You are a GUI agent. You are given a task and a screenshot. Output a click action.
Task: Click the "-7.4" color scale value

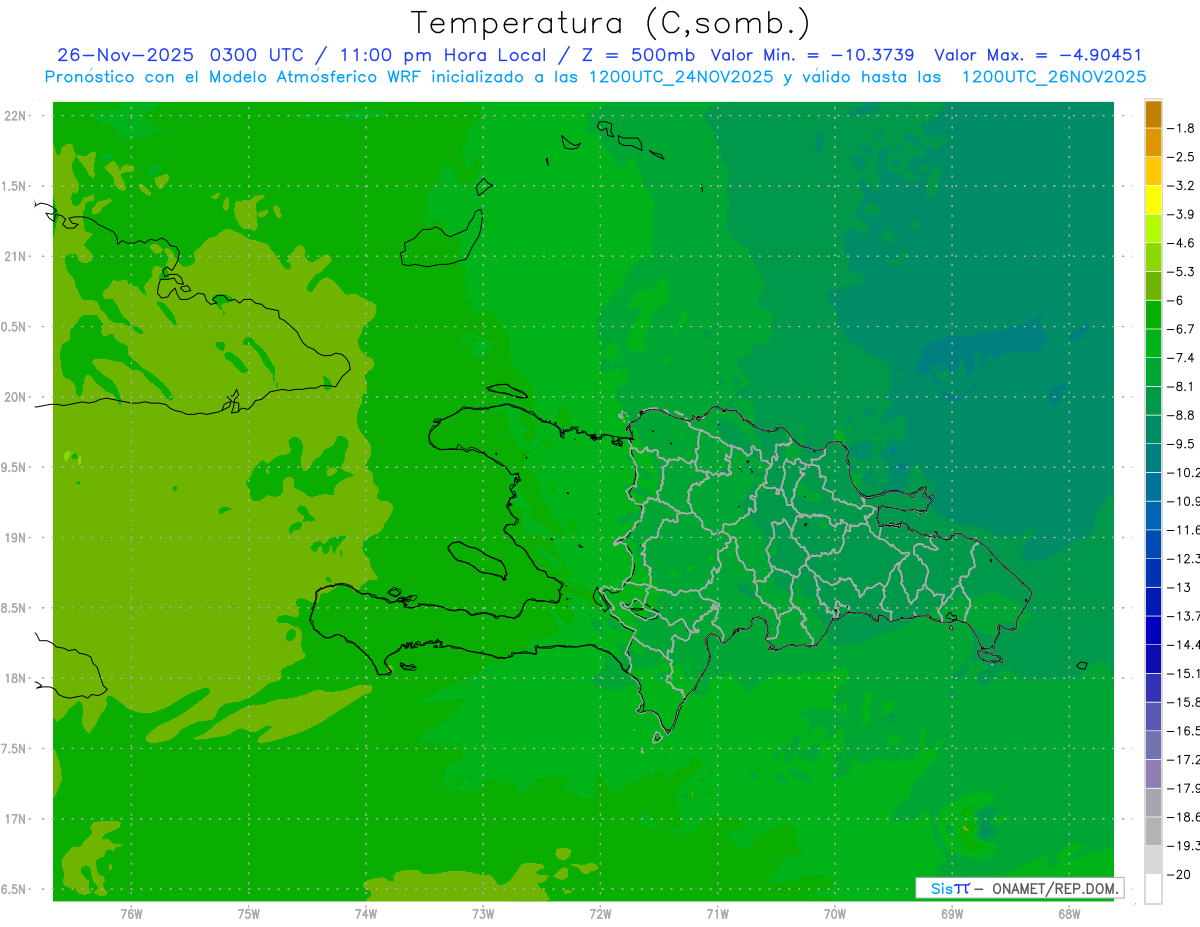pyautogui.click(x=1183, y=357)
